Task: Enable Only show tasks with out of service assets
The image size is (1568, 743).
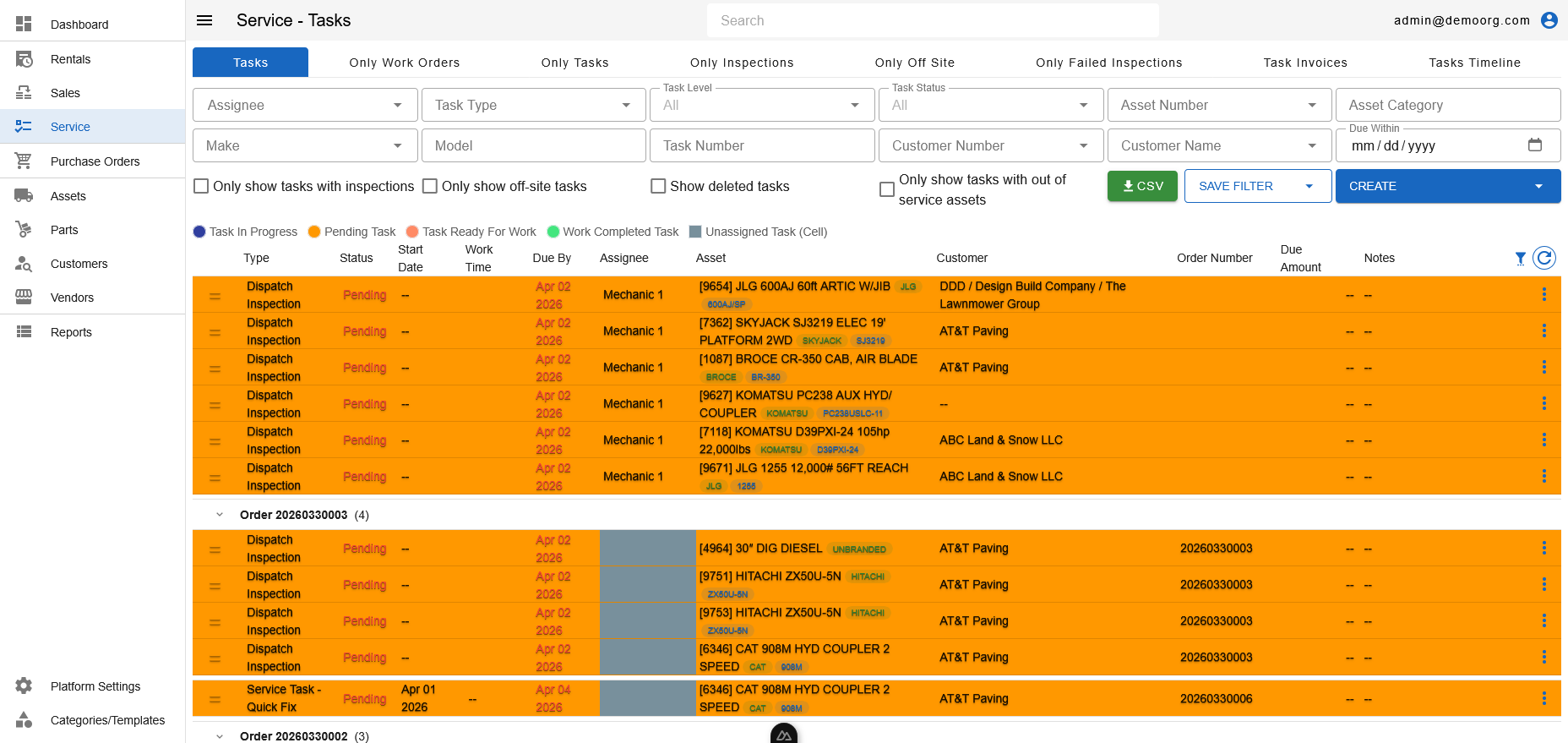Action: coord(887,189)
